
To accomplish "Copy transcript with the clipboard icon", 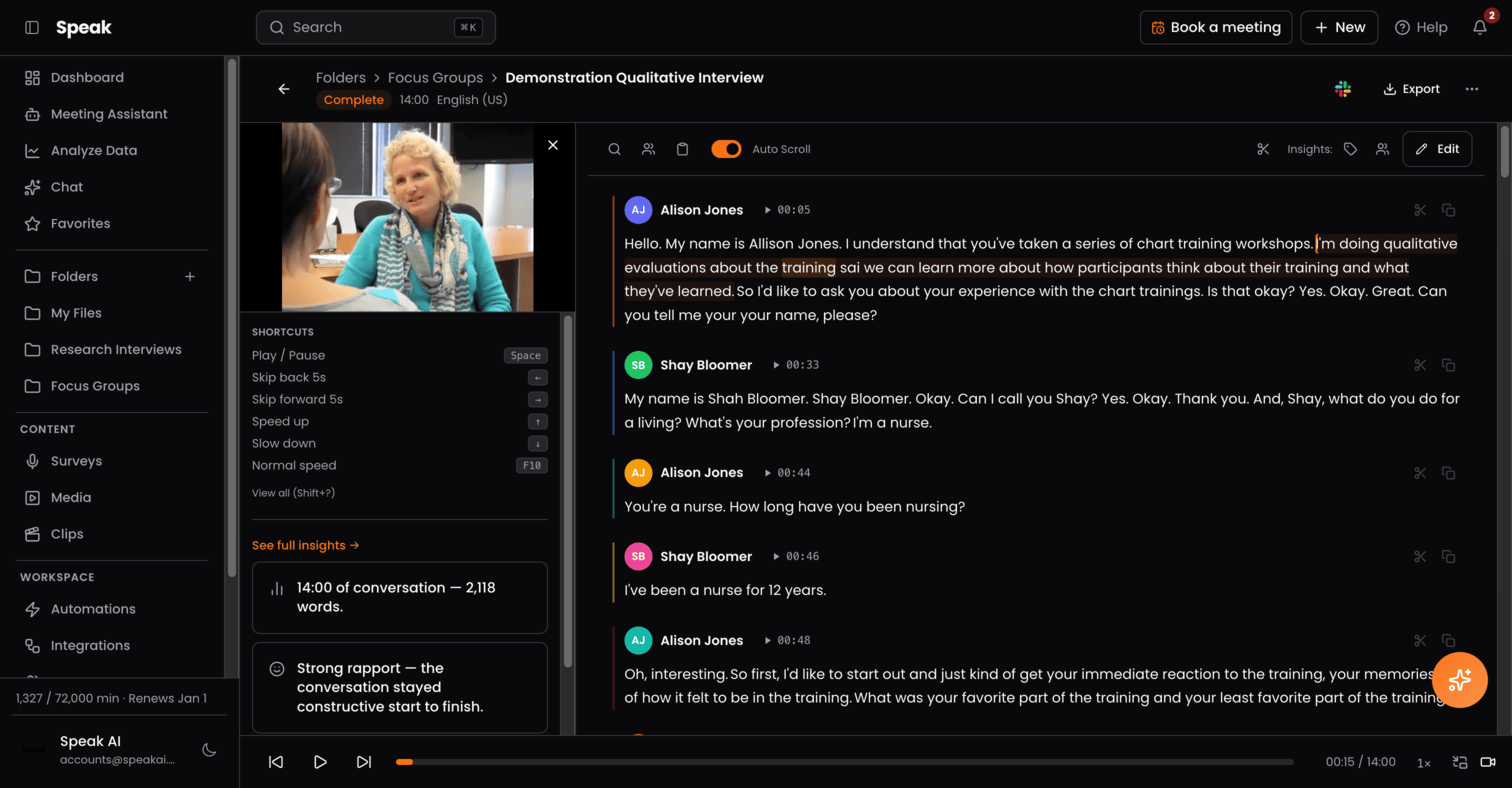I will point(683,149).
